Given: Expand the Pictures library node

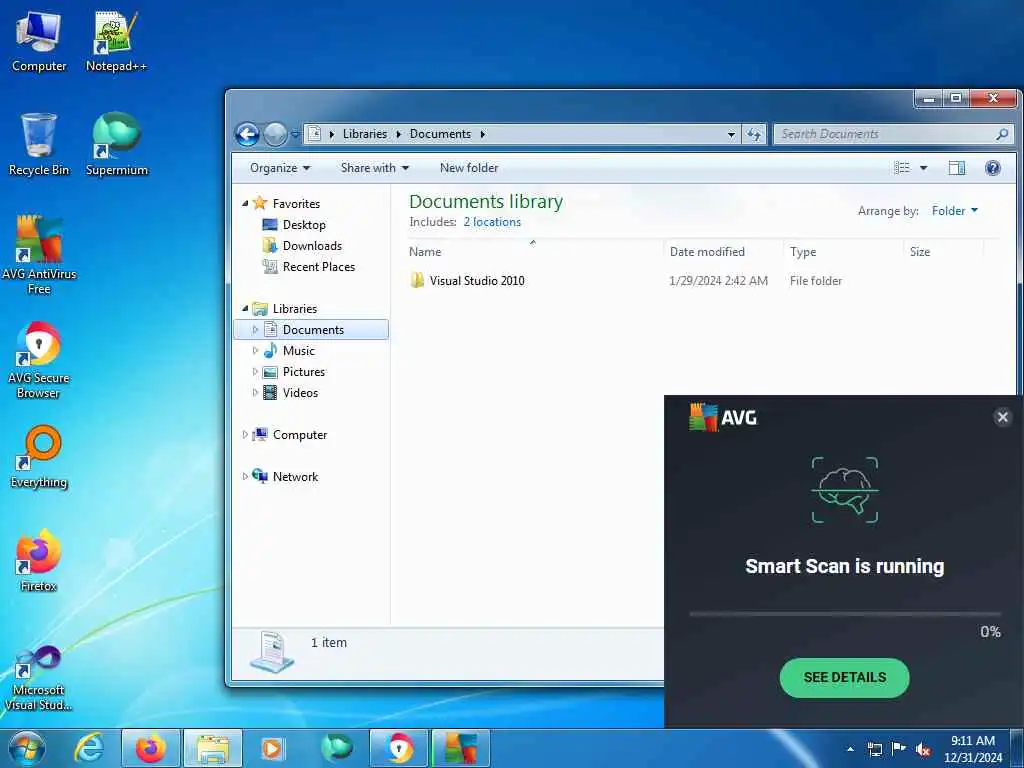Looking at the screenshot, I should tap(255, 372).
